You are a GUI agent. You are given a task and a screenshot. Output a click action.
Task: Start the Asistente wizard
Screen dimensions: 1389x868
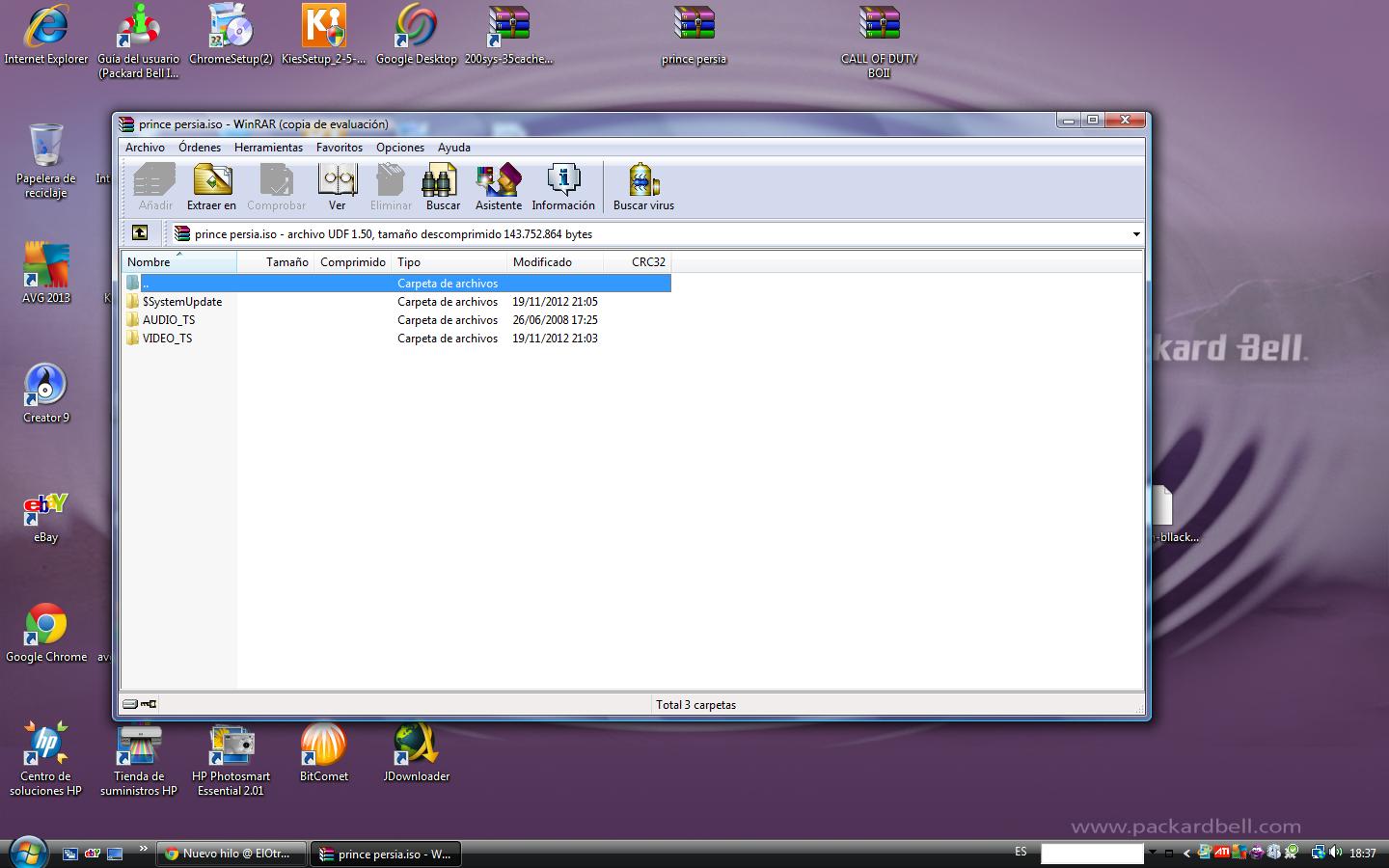tap(498, 186)
